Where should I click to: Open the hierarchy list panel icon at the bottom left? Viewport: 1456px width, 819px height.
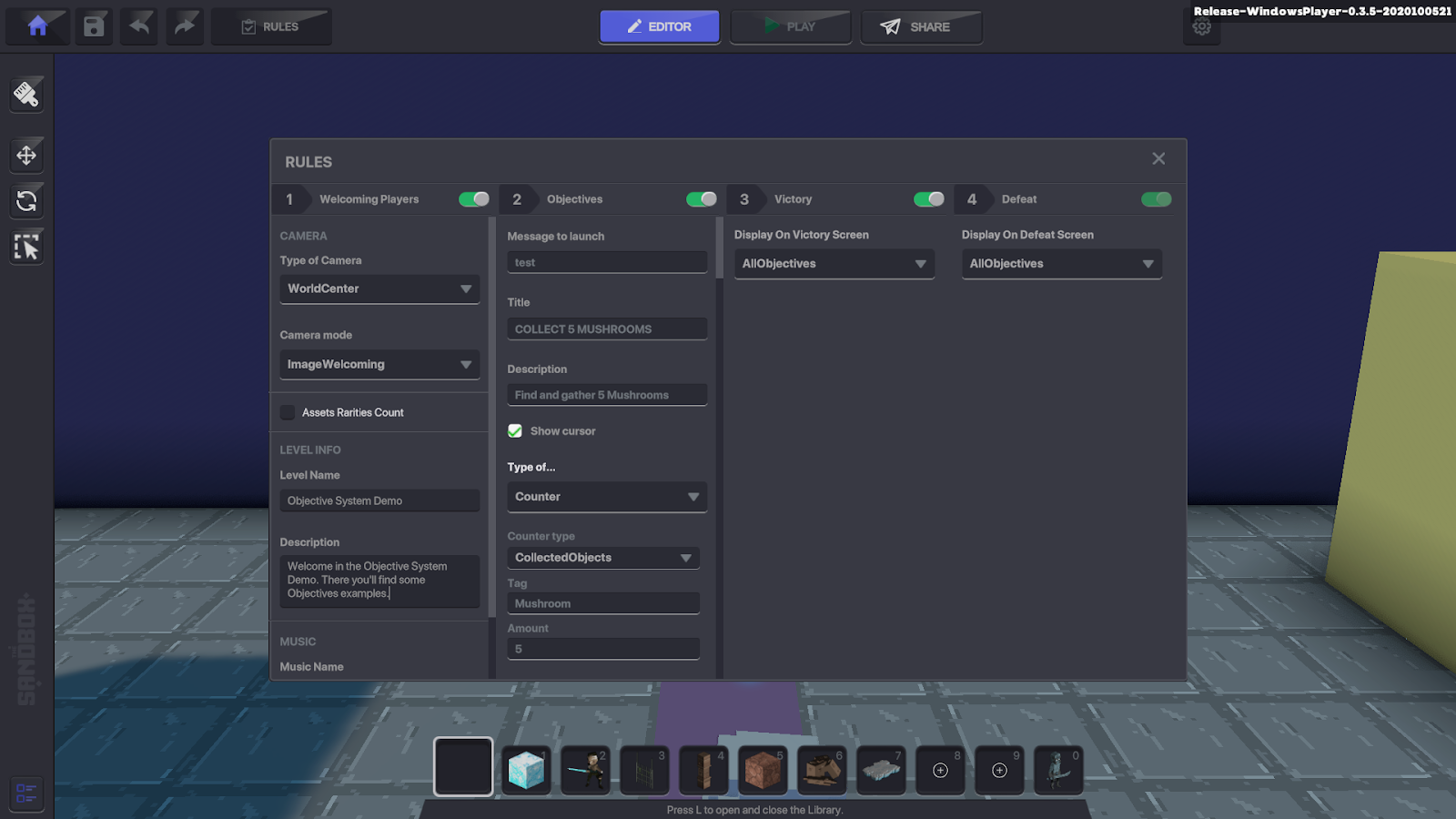pyautogui.click(x=26, y=793)
